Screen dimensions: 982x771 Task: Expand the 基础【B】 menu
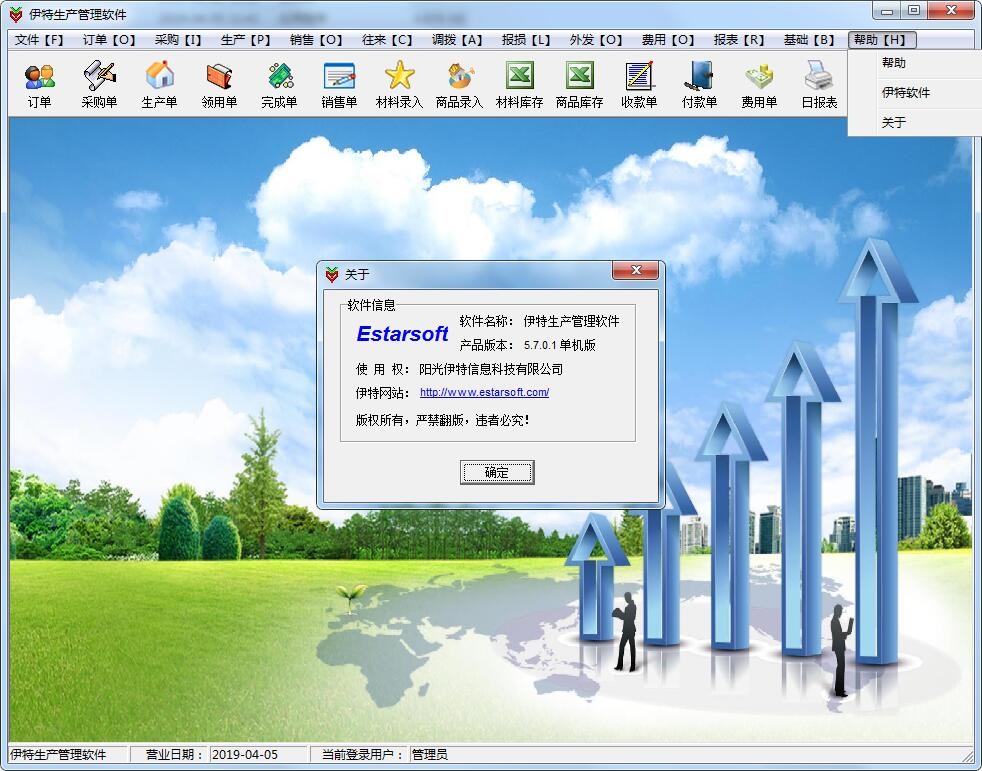point(809,40)
